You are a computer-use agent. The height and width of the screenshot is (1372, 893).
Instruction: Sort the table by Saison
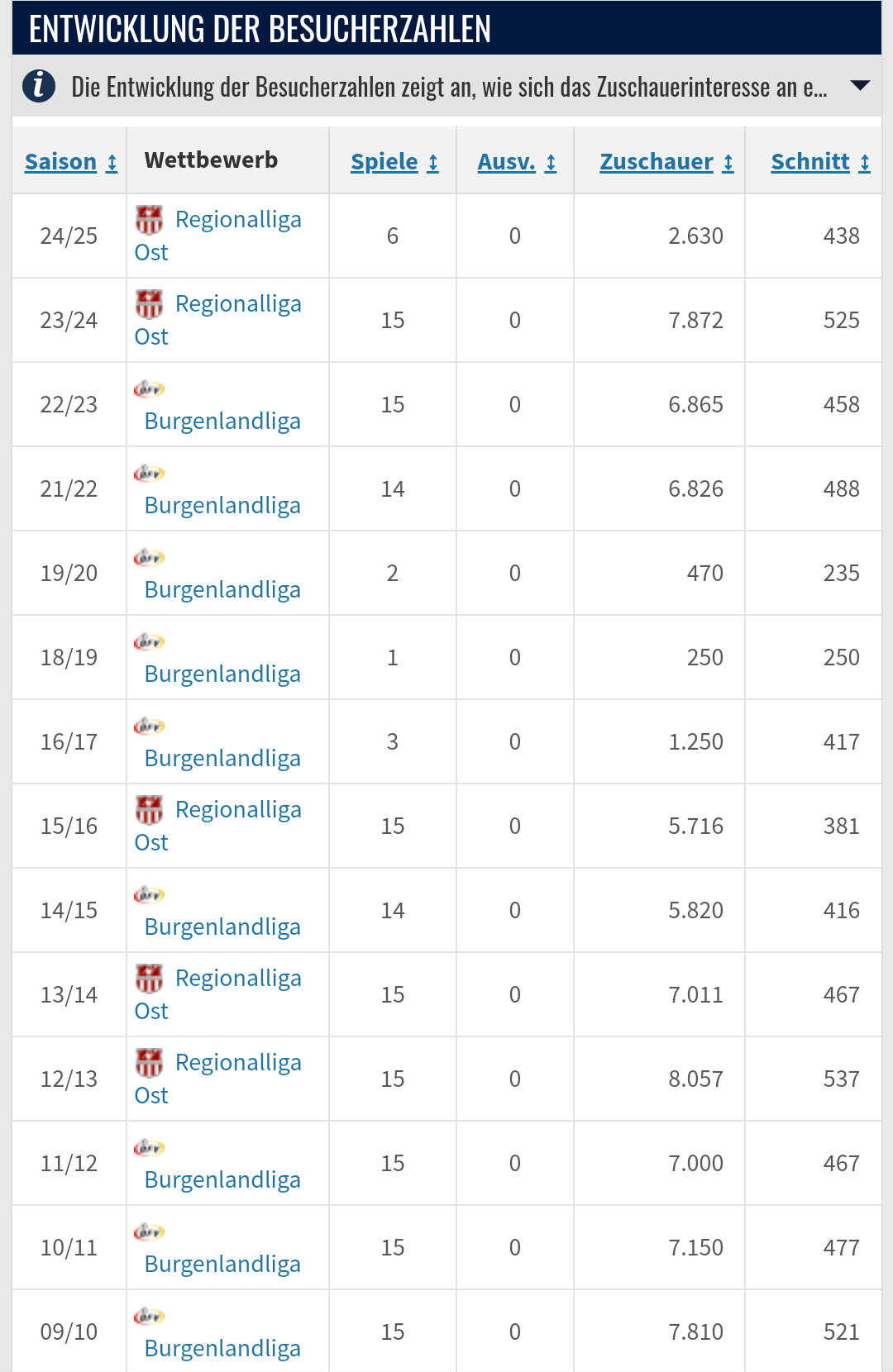pos(71,162)
